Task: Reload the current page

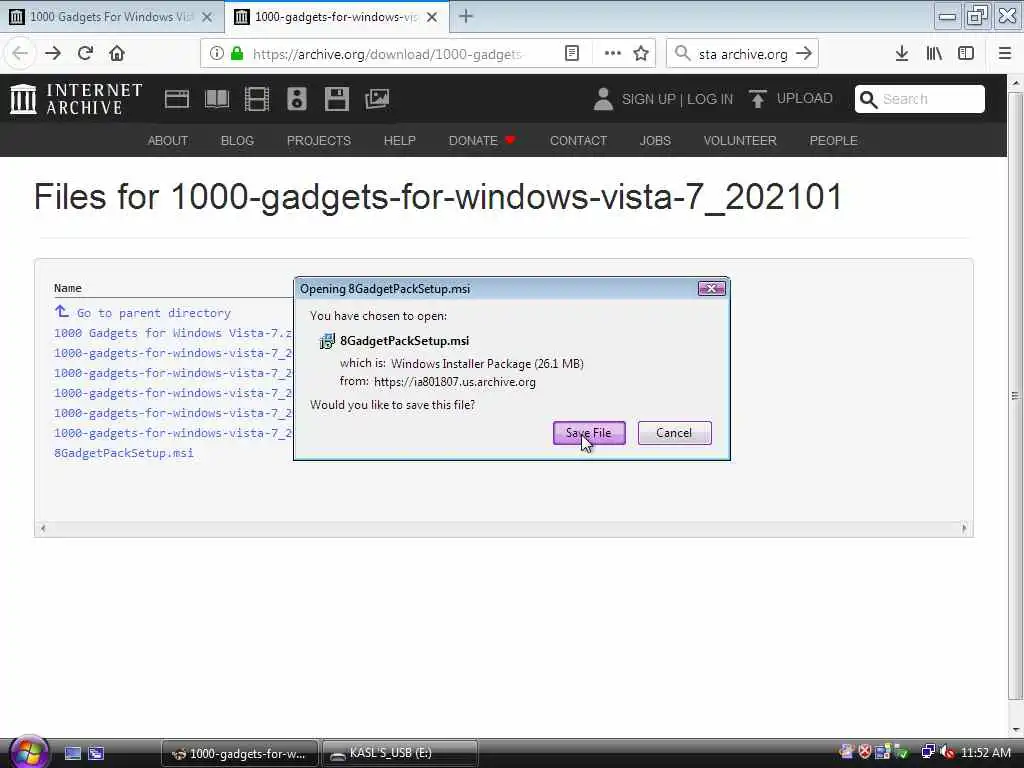Action: coord(85,54)
